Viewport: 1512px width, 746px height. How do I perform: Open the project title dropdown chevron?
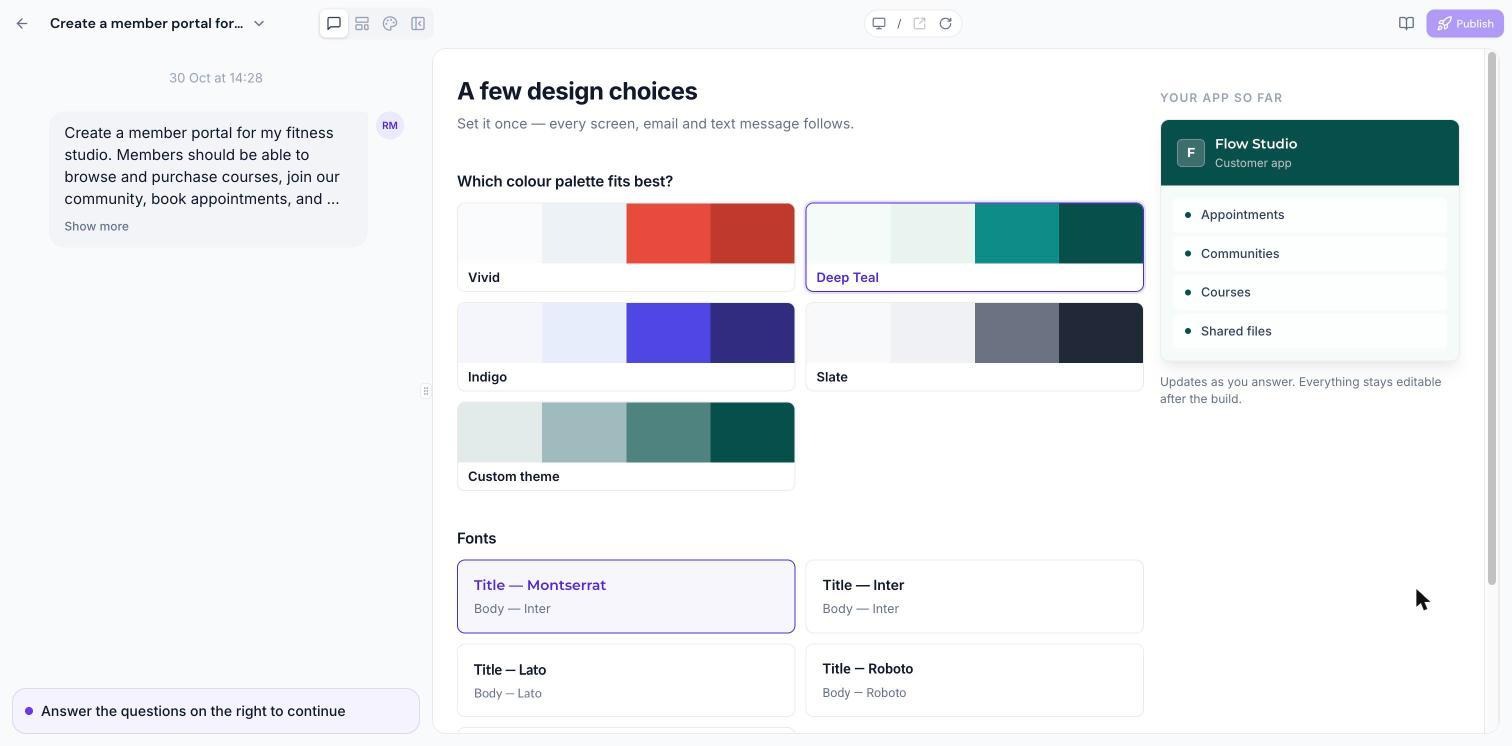259,23
